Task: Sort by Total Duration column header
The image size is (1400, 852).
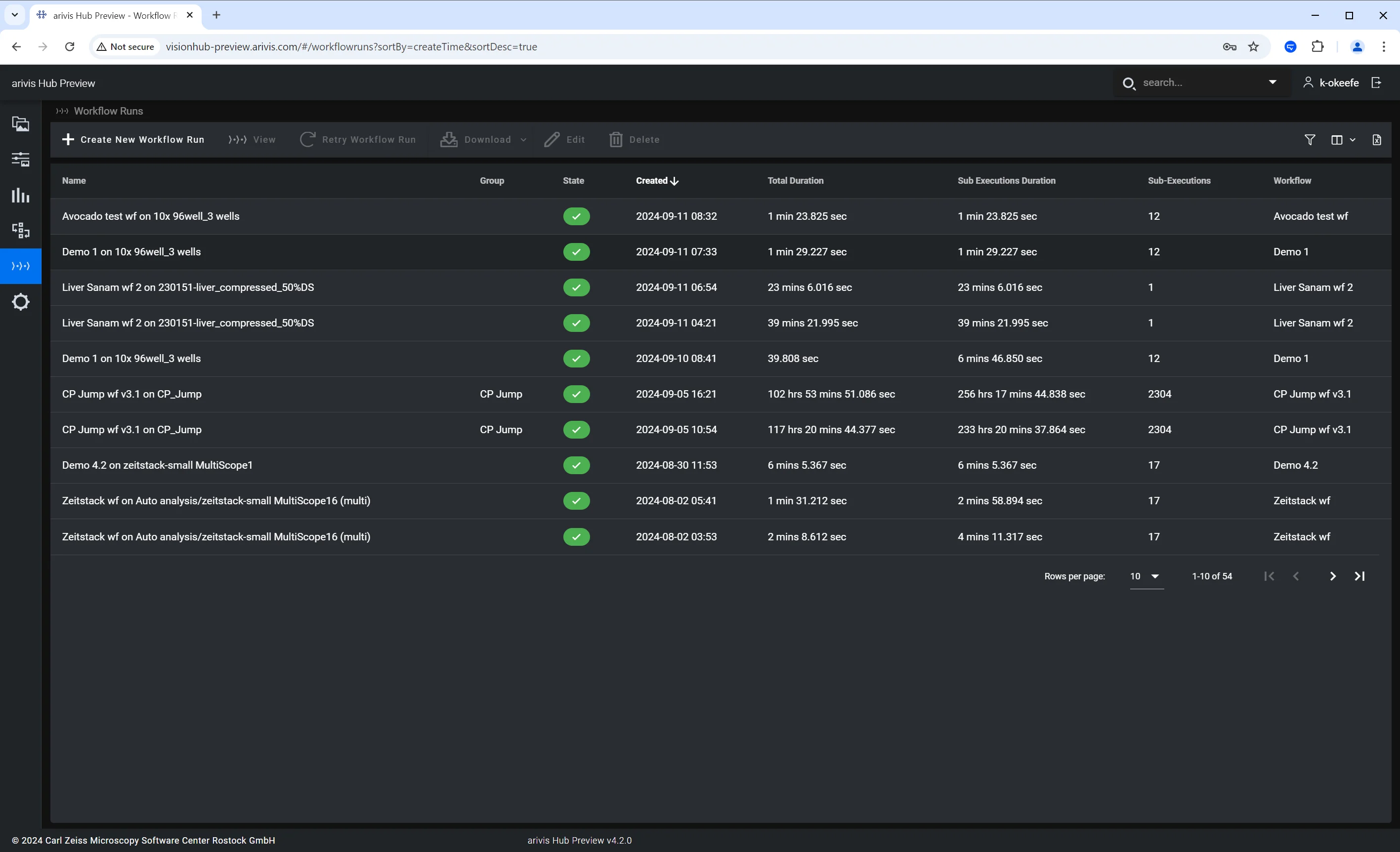Action: coord(796,181)
